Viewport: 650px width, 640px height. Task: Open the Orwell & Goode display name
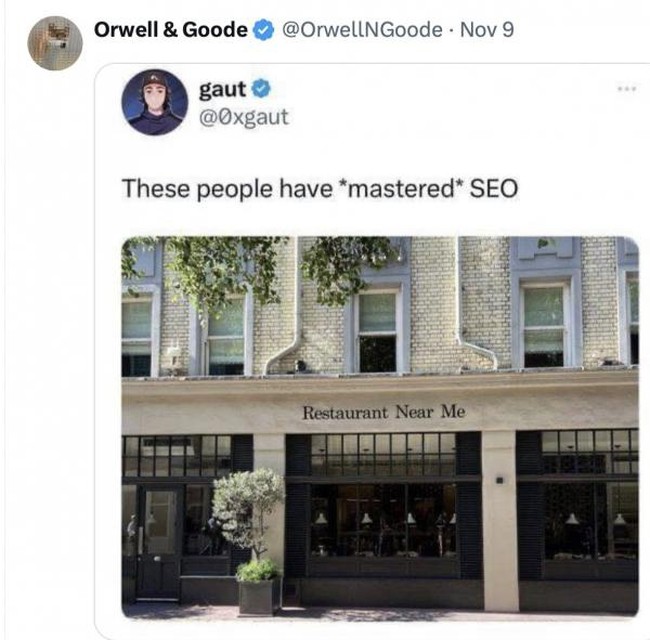tap(171, 30)
